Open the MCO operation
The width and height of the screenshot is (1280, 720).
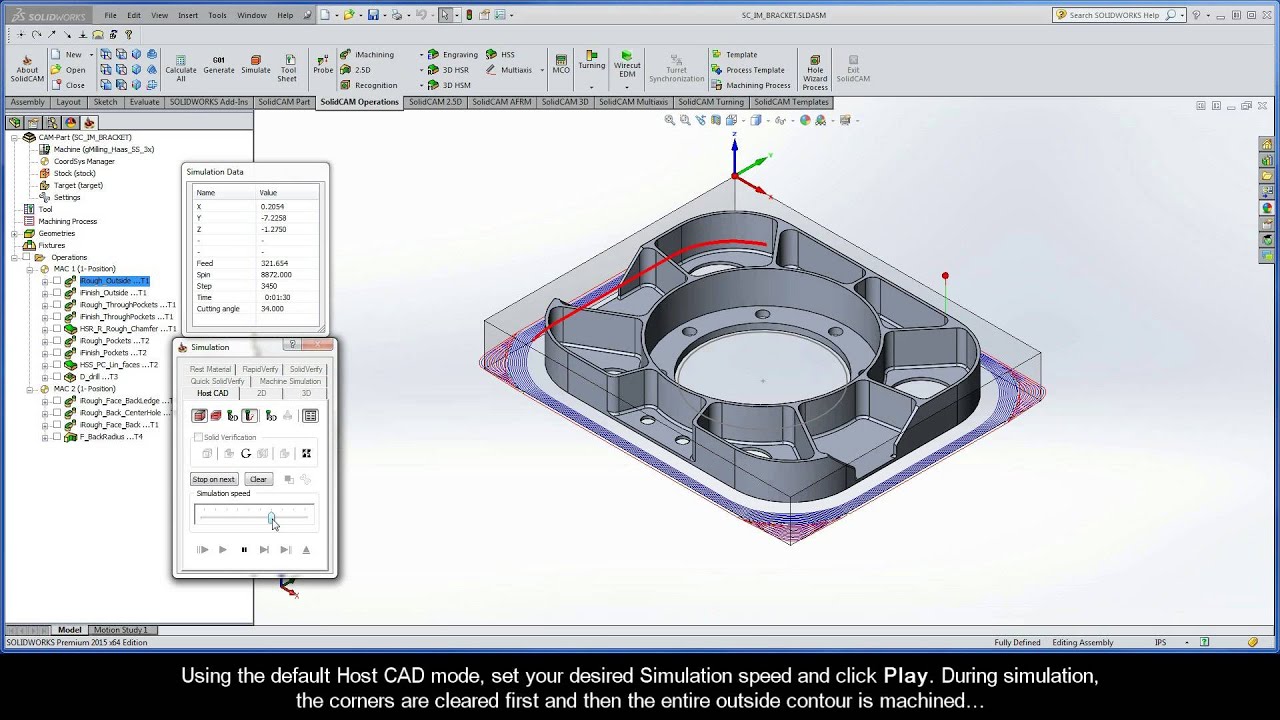point(561,65)
